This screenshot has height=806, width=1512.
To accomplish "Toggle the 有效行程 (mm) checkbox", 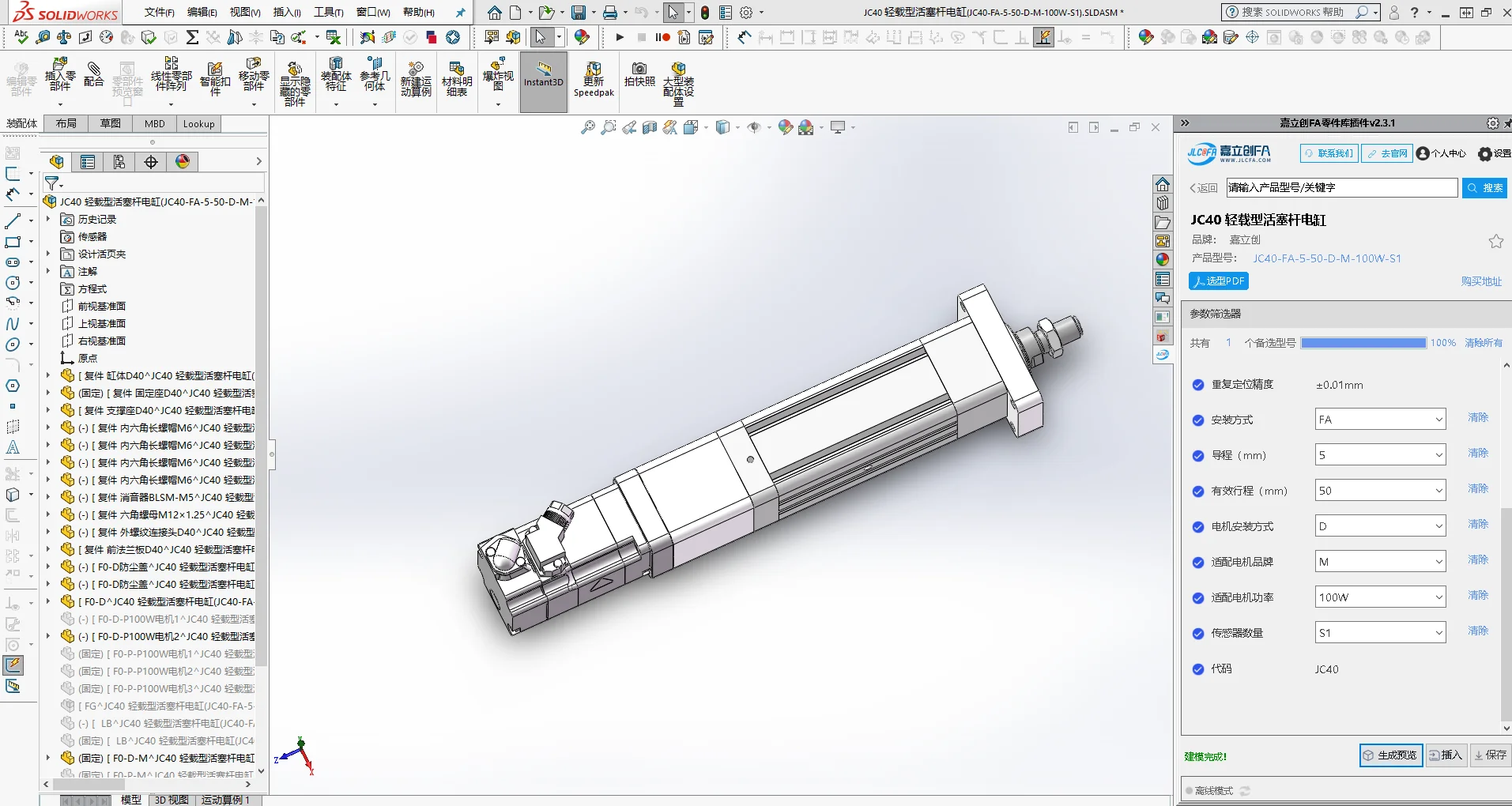I will [1198, 492].
